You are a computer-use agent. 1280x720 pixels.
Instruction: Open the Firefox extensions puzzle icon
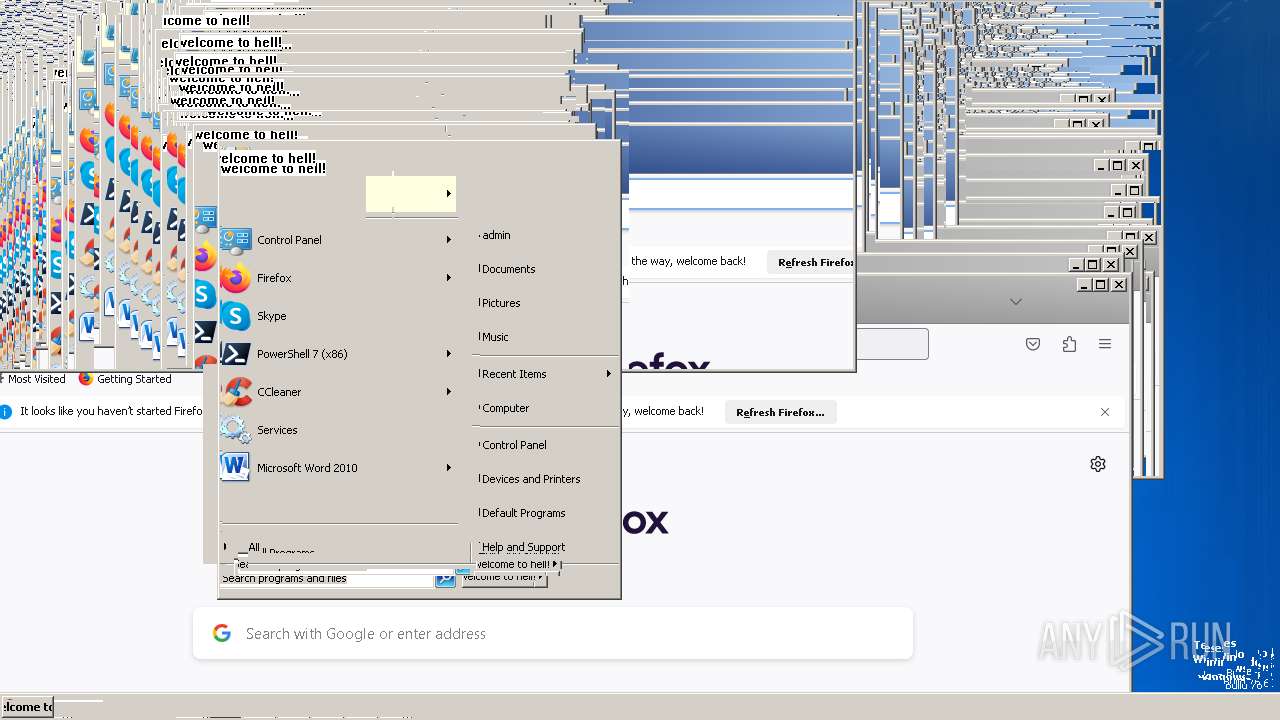point(1069,344)
